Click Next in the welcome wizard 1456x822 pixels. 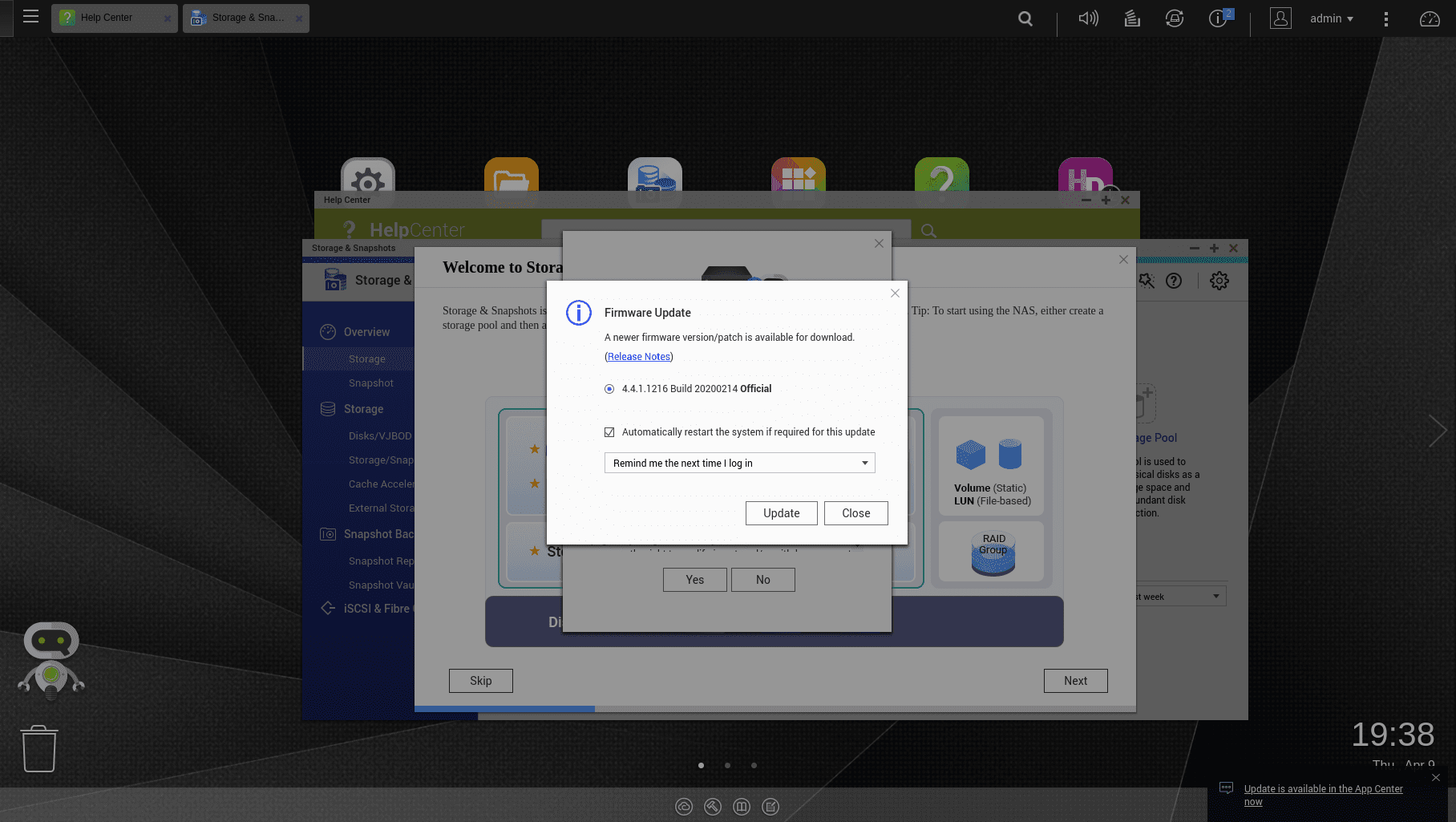(x=1075, y=681)
